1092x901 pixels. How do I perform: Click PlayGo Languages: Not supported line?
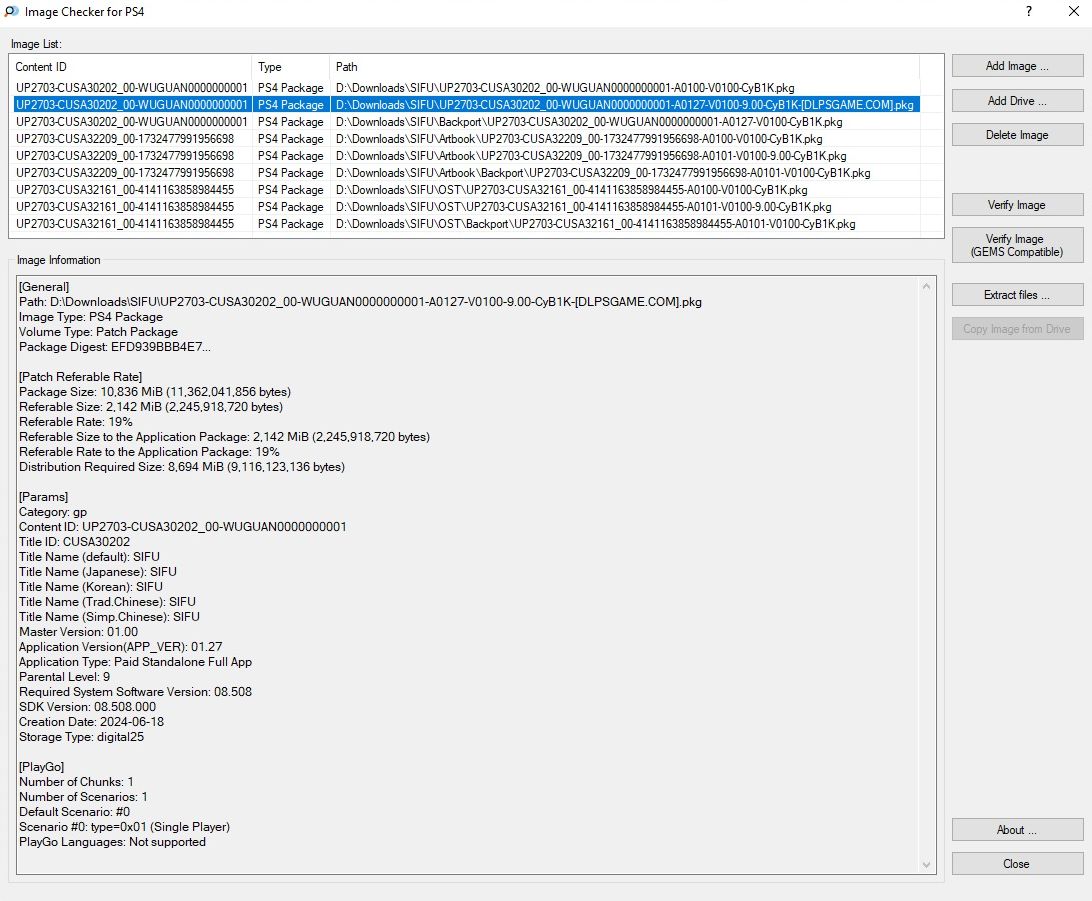112,842
